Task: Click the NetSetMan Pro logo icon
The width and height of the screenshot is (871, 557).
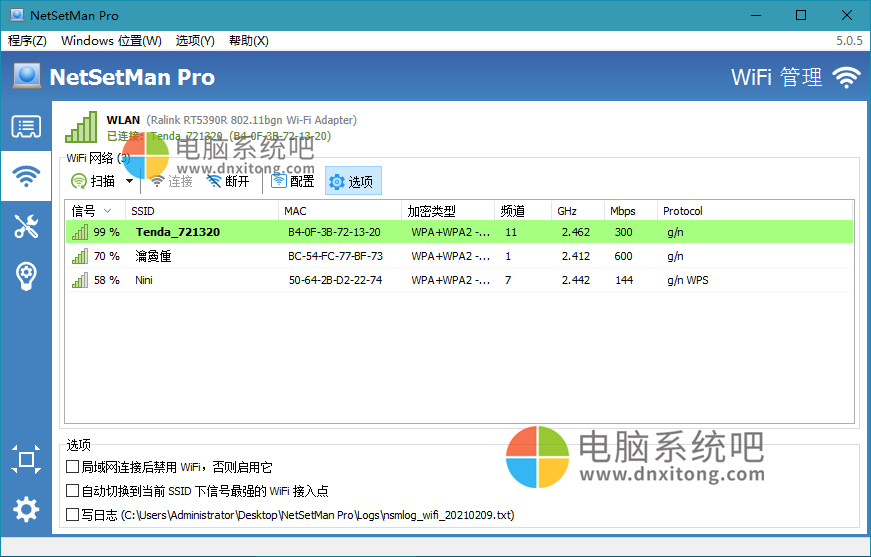Action: 27,76
